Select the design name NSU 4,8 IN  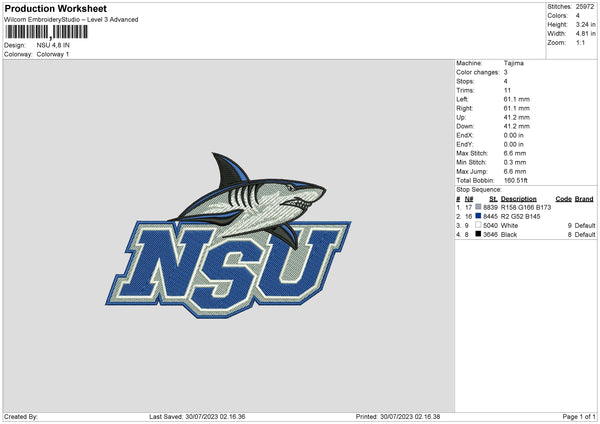[55, 45]
